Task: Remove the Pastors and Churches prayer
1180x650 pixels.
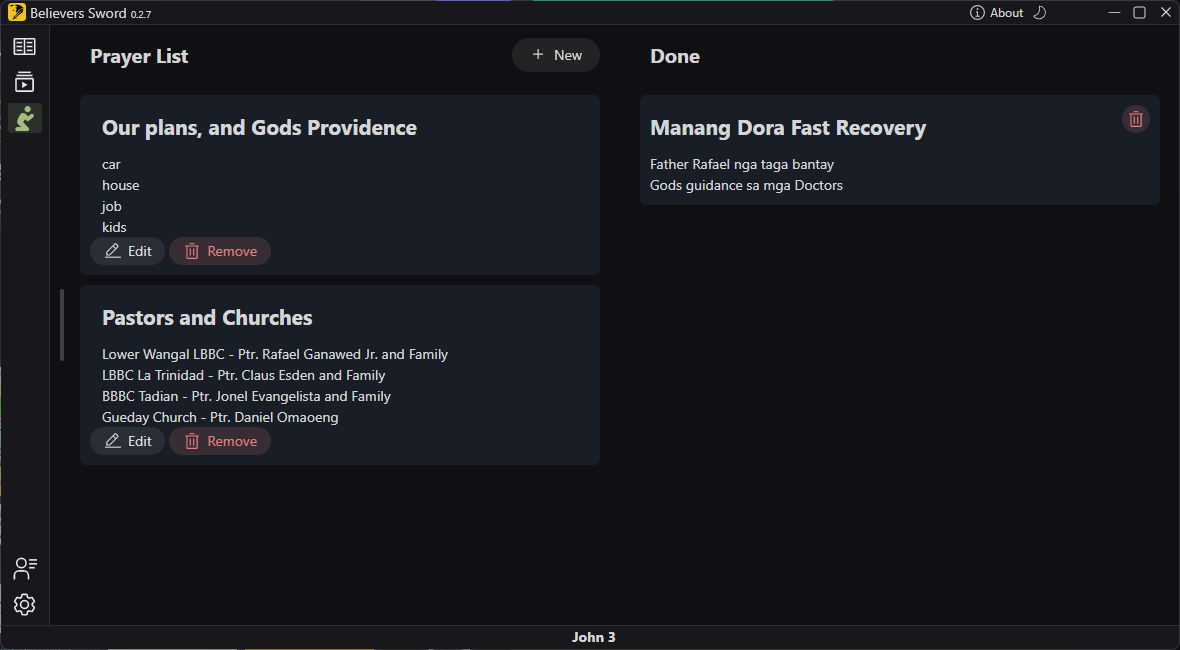Action: click(220, 441)
